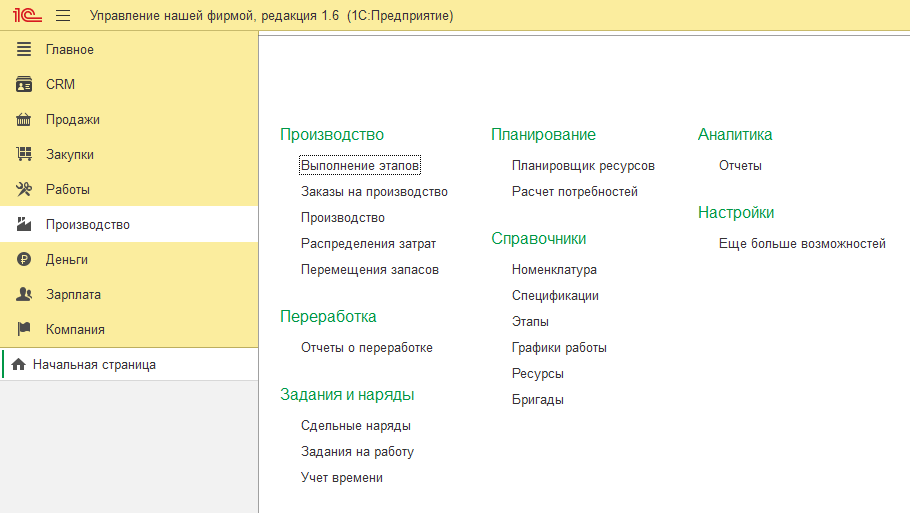Screen dimensions: 910x513
Task: Open Выполнение этапов link
Action: coord(360,165)
